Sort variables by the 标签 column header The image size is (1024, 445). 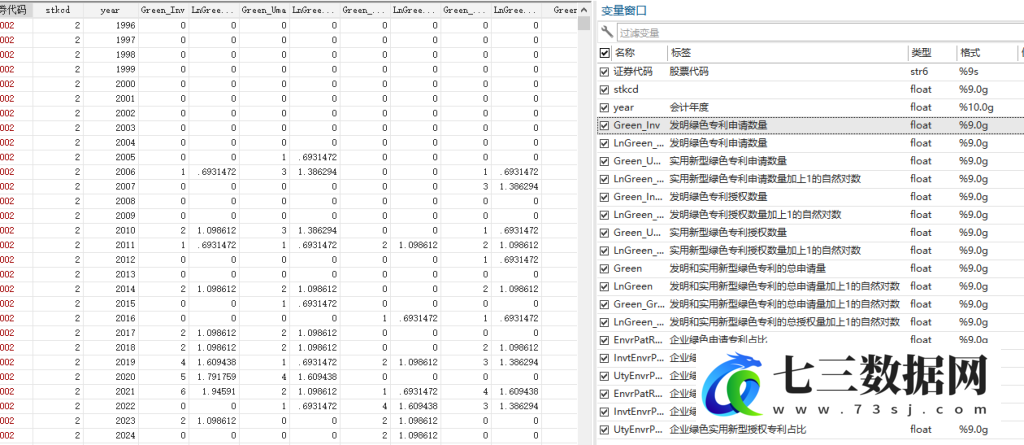pos(680,53)
